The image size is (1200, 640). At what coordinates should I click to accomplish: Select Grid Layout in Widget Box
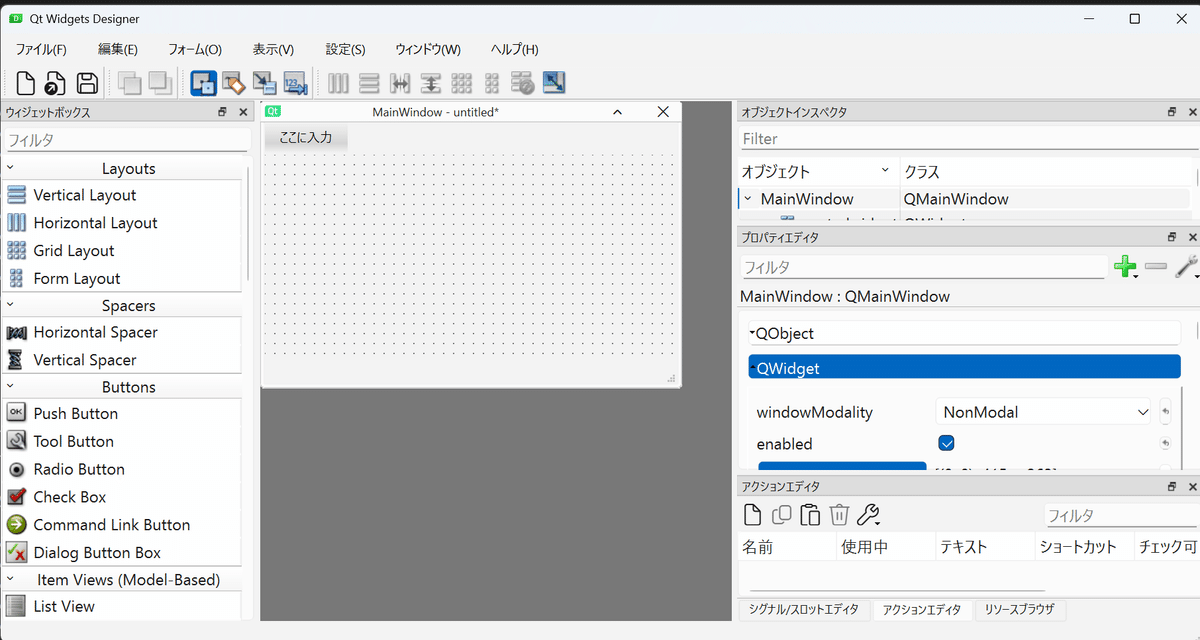tap(73, 251)
